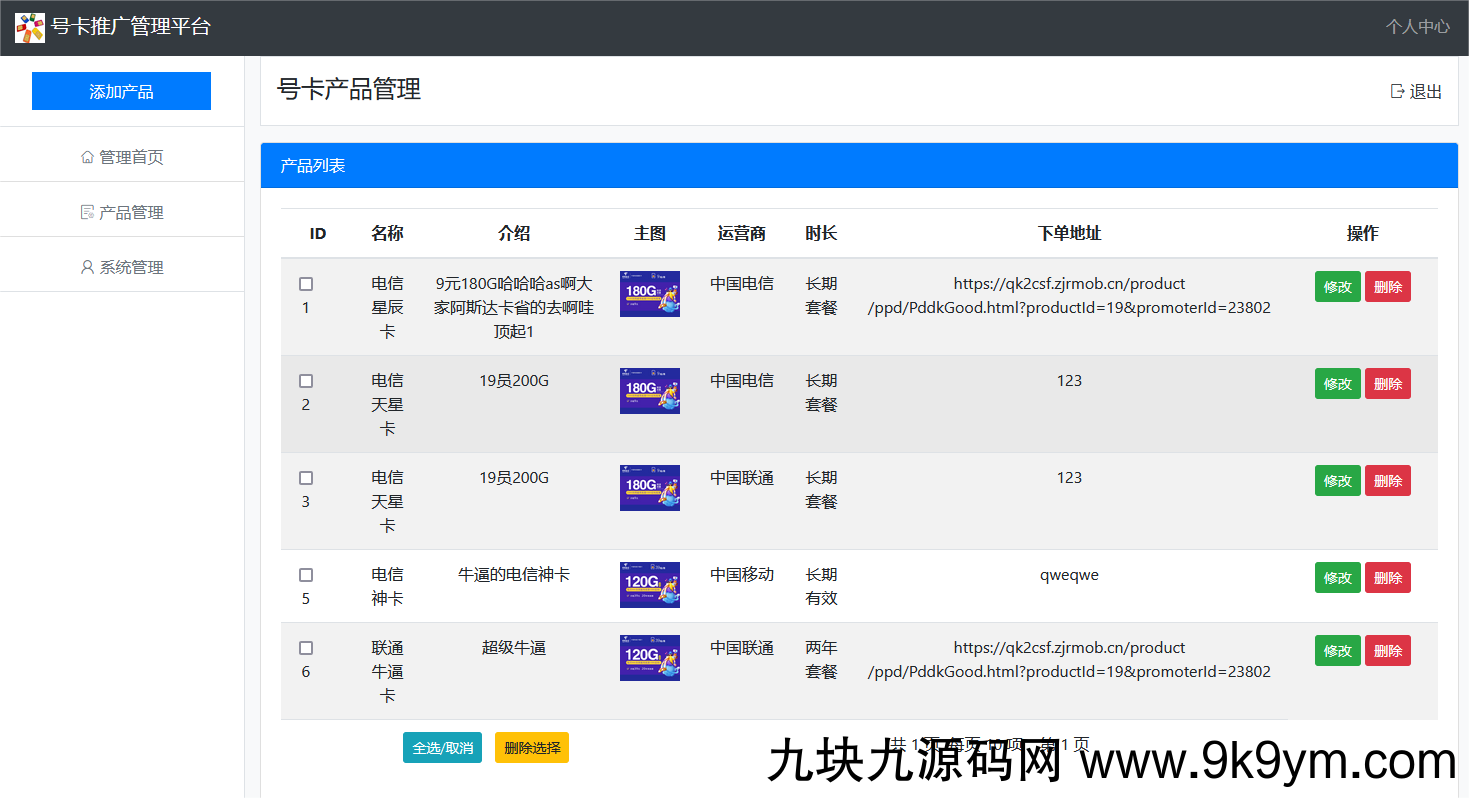
Task: Click the 退出 logout icon
Action: click(x=1397, y=91)
